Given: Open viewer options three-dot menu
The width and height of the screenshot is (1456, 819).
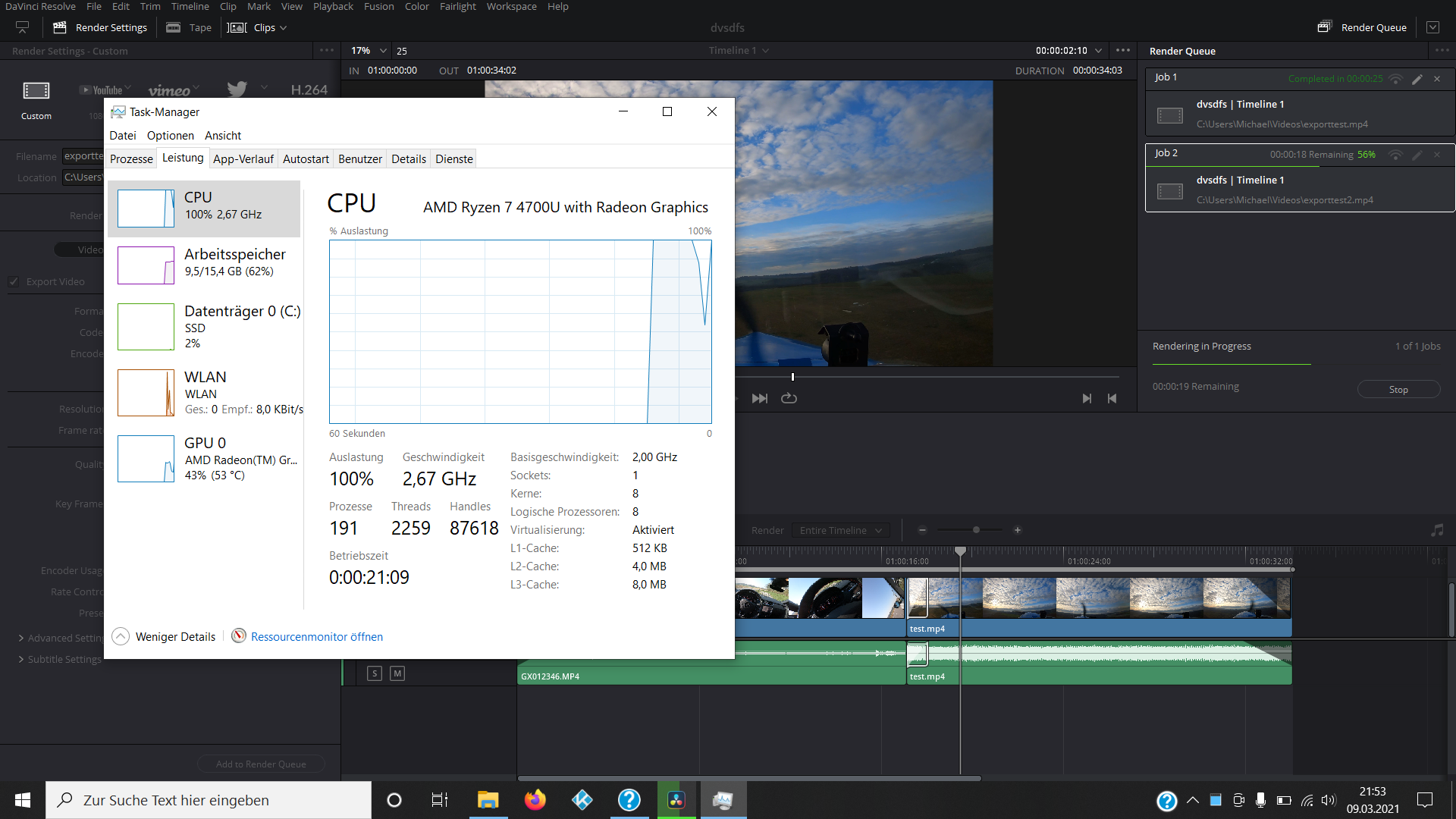Looking at the screenshot, I should pos(1123,51).
